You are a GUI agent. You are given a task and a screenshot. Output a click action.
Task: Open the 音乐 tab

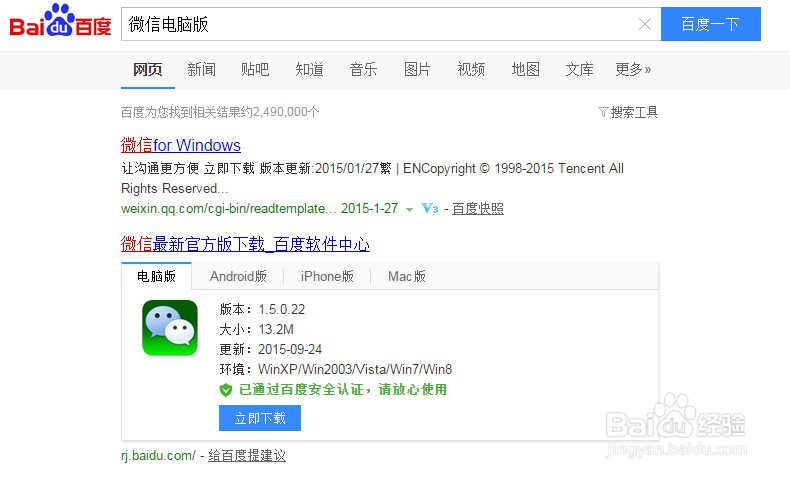click(363, 70)
